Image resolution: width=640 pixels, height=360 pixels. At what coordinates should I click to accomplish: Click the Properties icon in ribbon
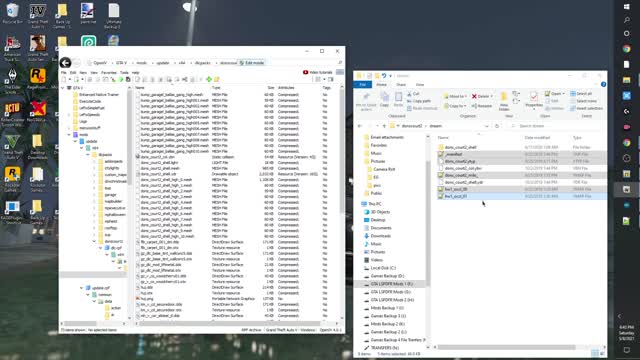[533, 100]
